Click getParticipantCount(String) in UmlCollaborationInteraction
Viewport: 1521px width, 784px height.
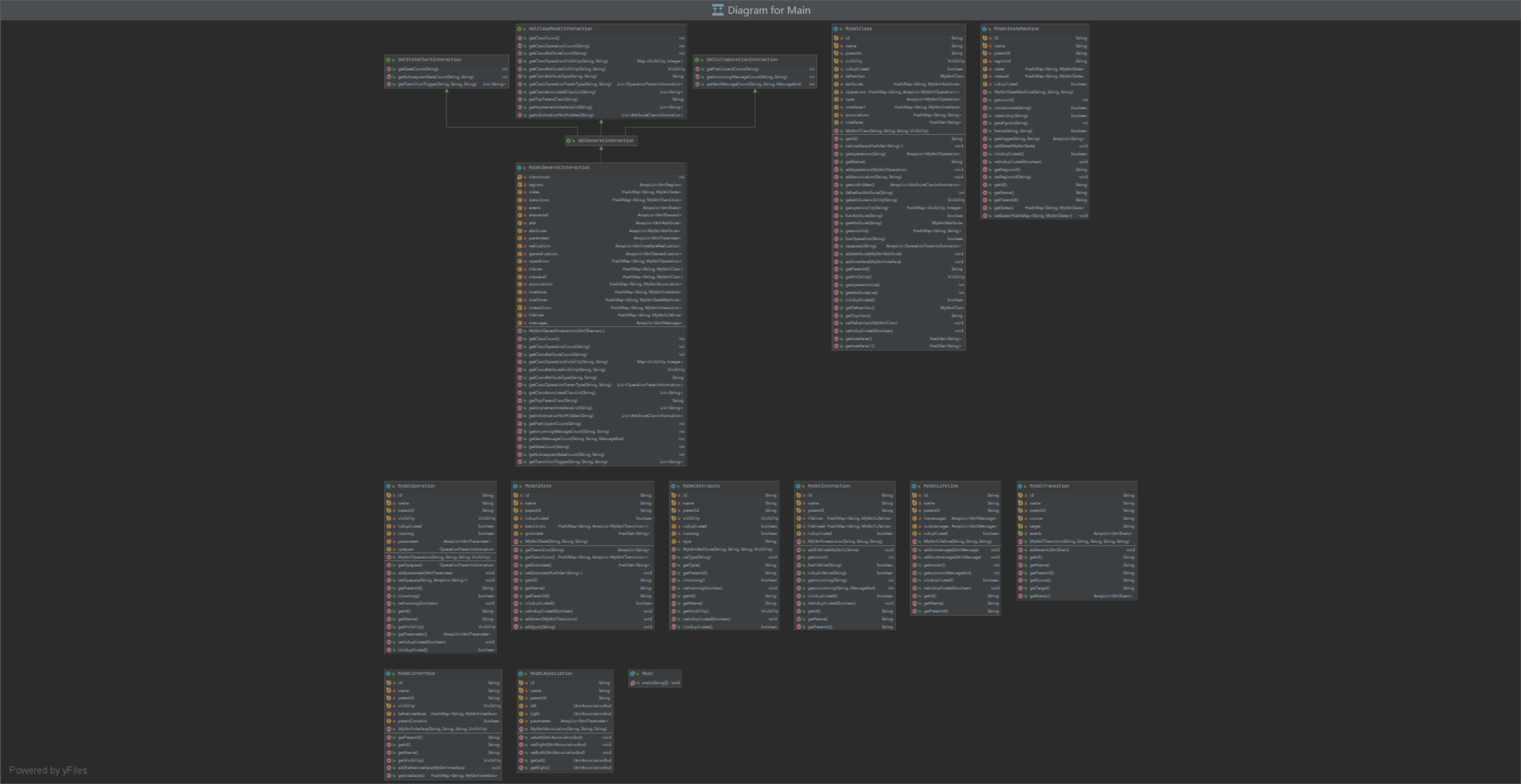pyautogui.click(x=732, y=69)
